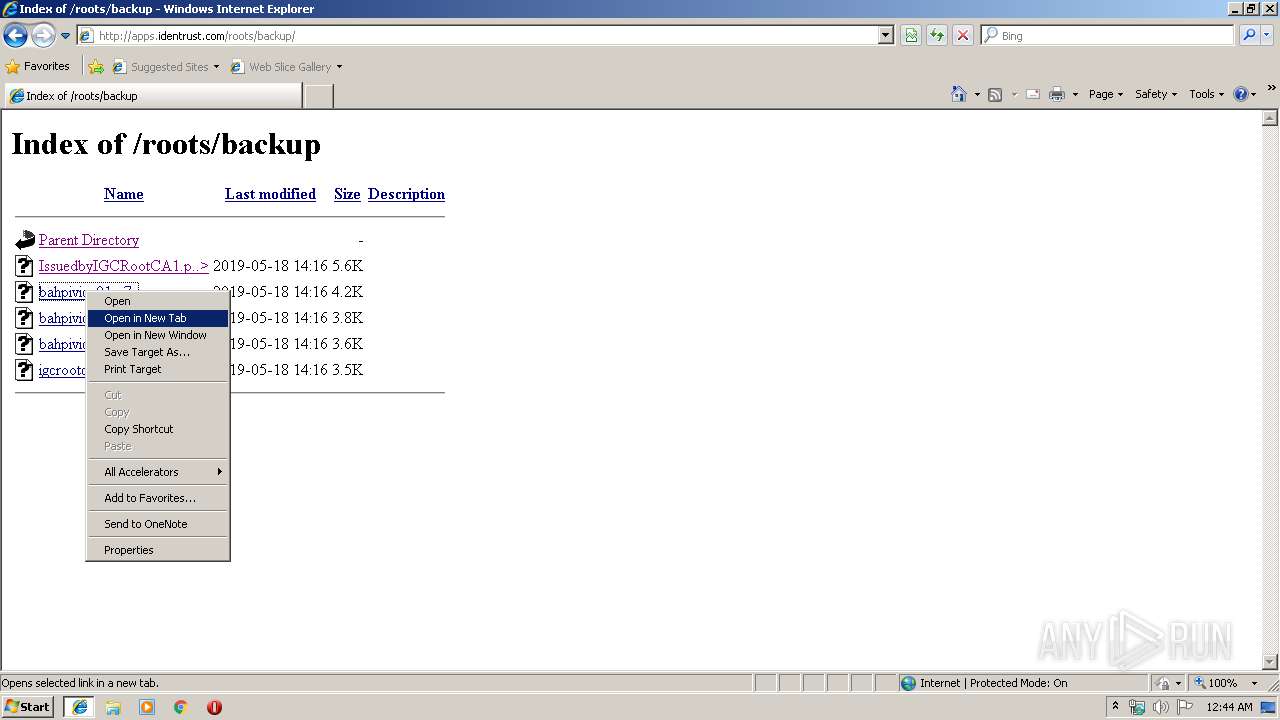Choose Copy Shortcut option
Screen dimensions: 1280x720
click(158, 429)
